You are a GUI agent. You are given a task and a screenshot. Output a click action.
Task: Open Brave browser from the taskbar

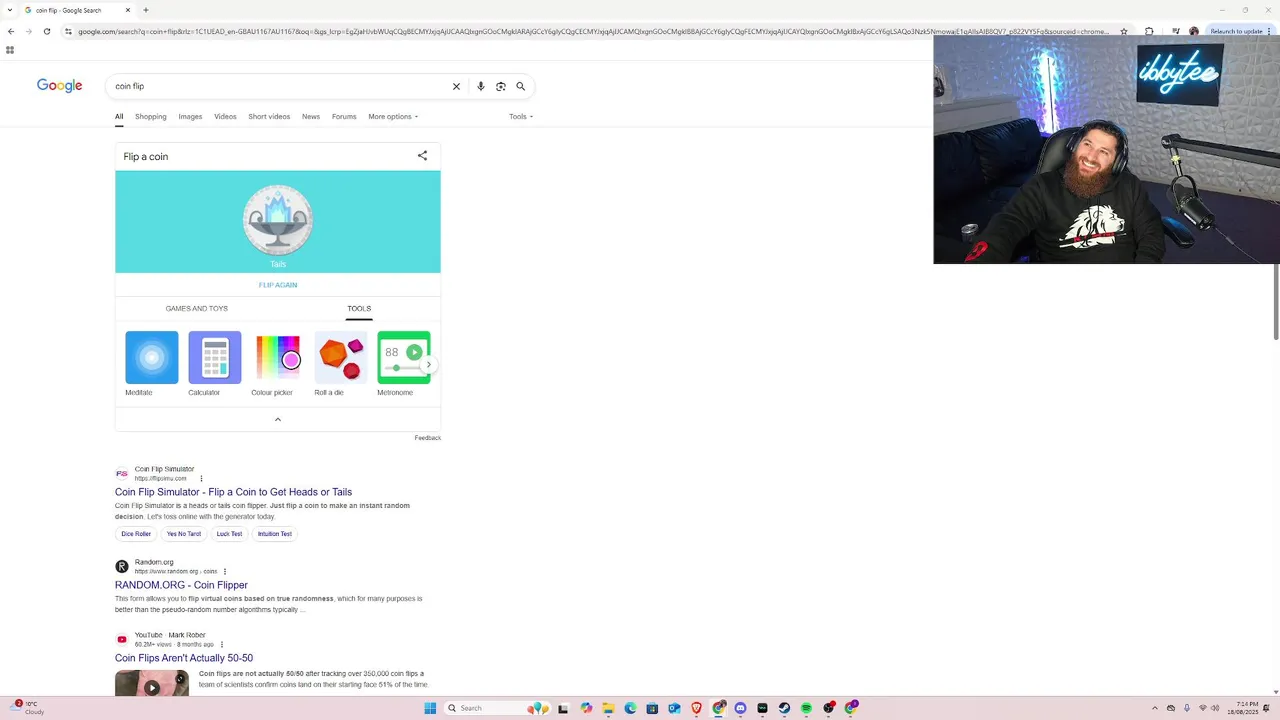tap(696, 708)
